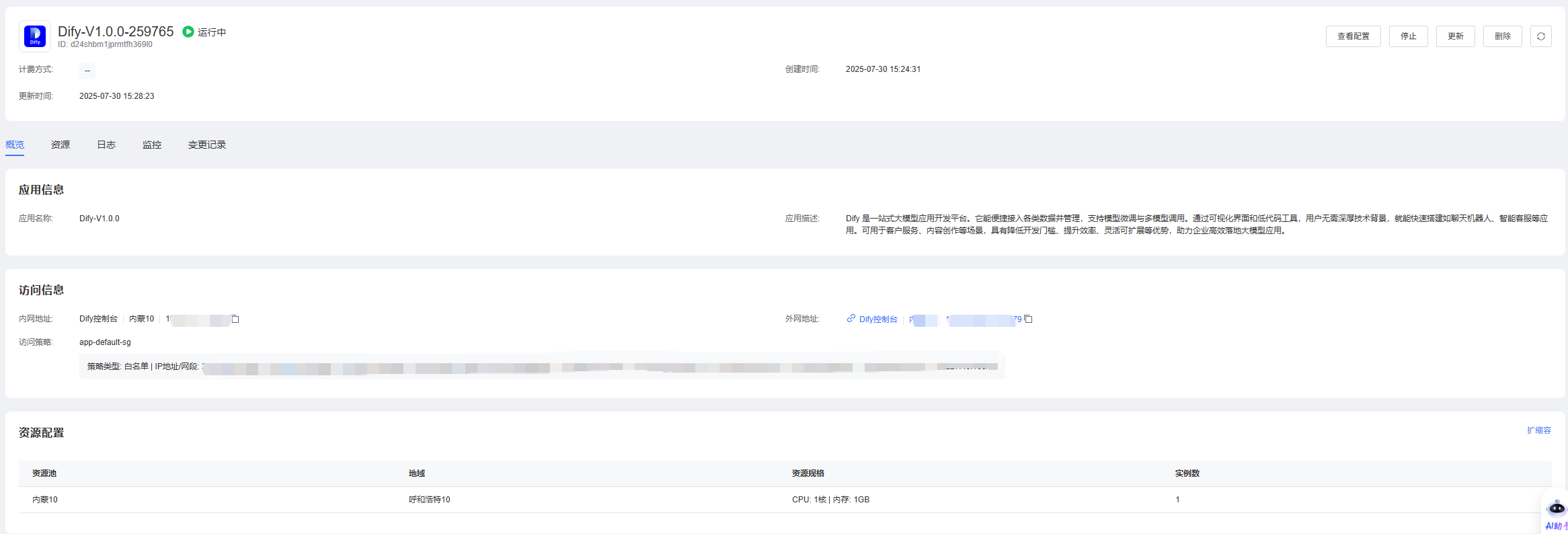The width and height of the screenshot is (1568, 534).
Task: Click the Dify application logo icon
Action: tap(35, 36)
